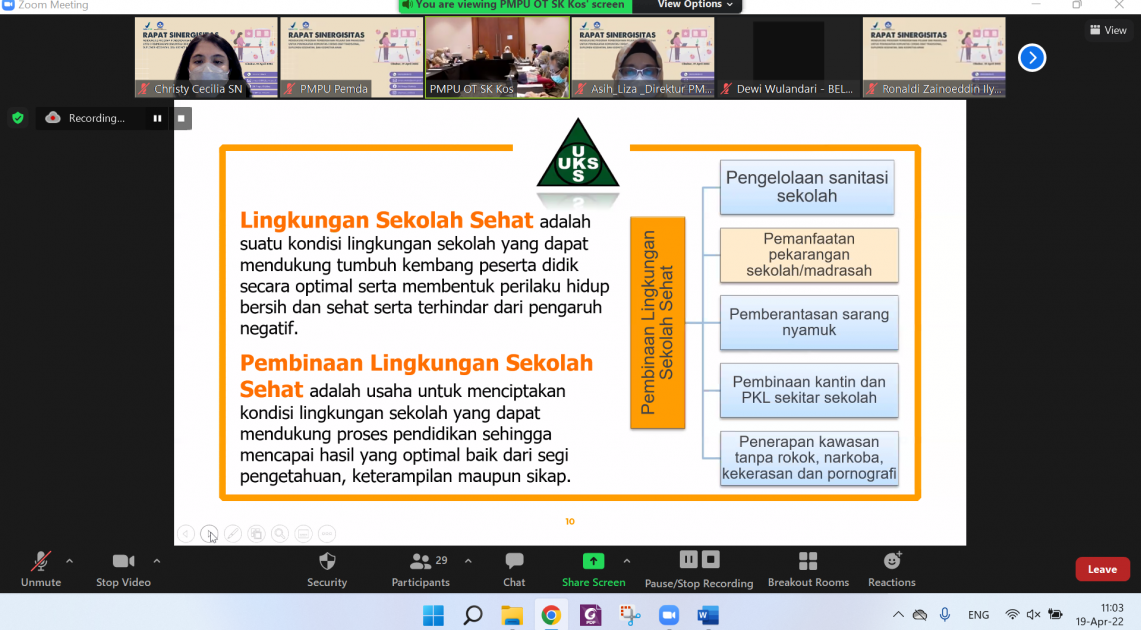The height and width of the screenshot is (630, 1141).
Task: Stop Video camera button
Action: [x=123, y=568]
